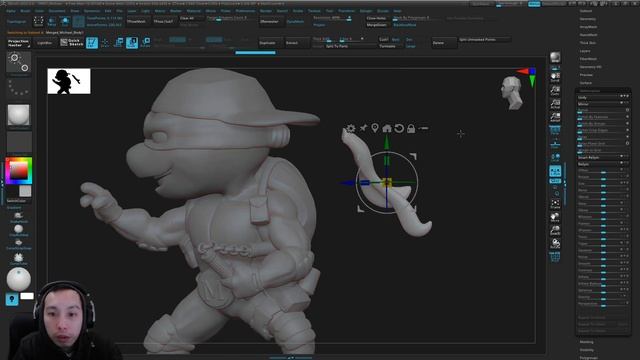Toggle the XYZ rotation mode button
The height and width of the screenshot is (360, 640).
pos(555,181)
